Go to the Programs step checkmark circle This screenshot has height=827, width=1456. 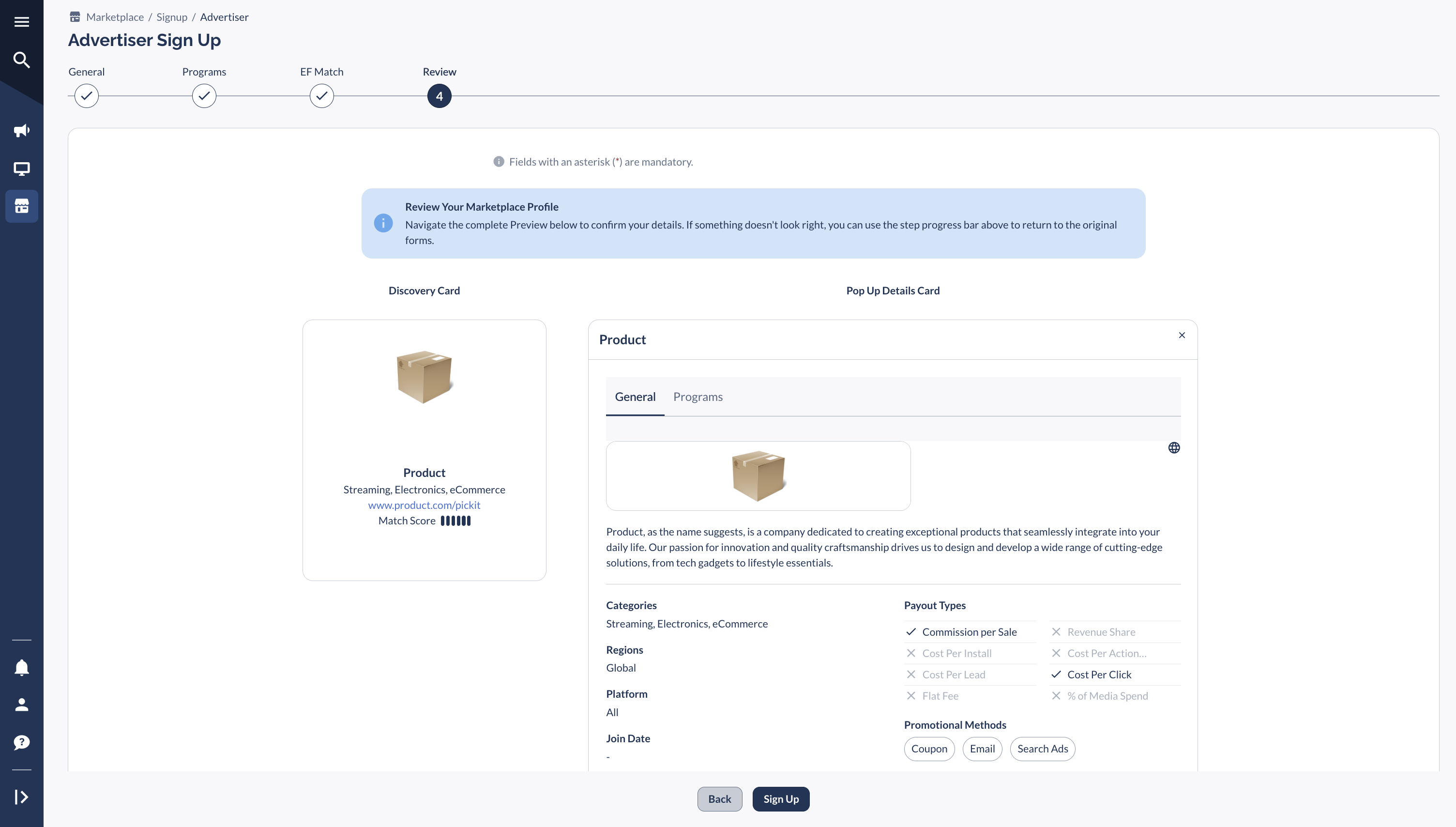pos(204,96)
